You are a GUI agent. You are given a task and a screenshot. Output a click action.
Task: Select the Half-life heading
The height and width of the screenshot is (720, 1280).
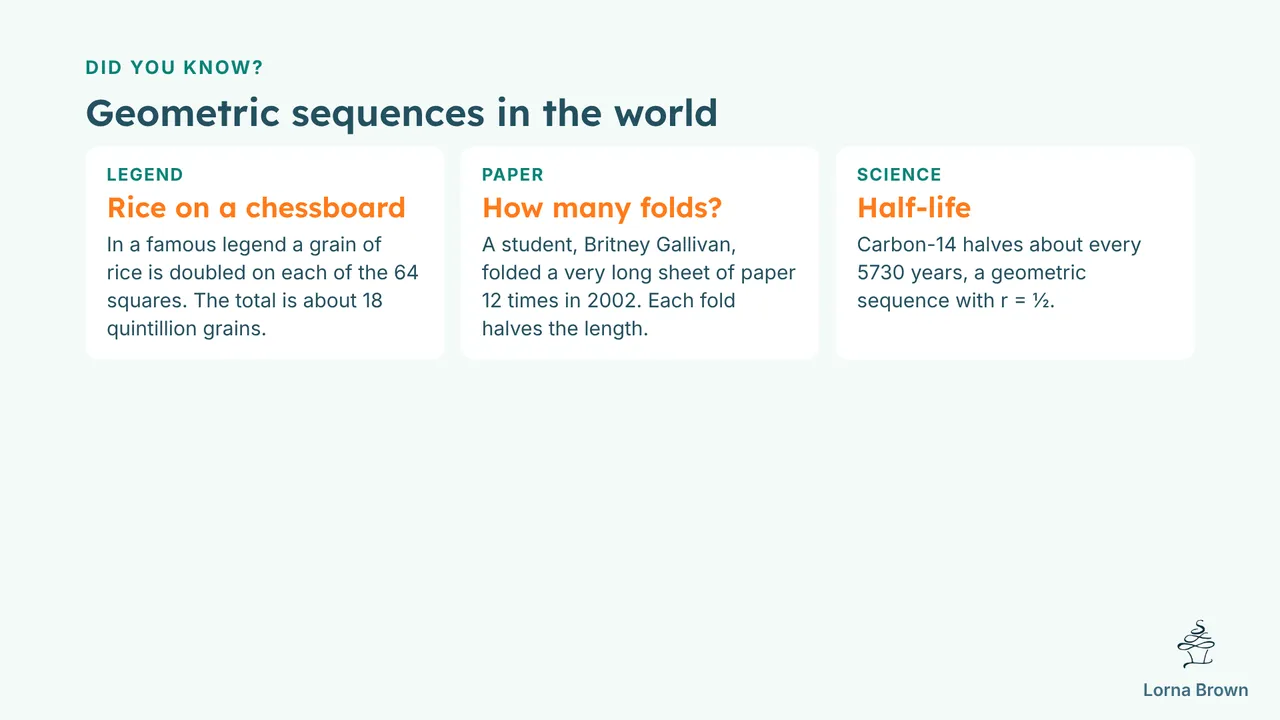point(914,208)
